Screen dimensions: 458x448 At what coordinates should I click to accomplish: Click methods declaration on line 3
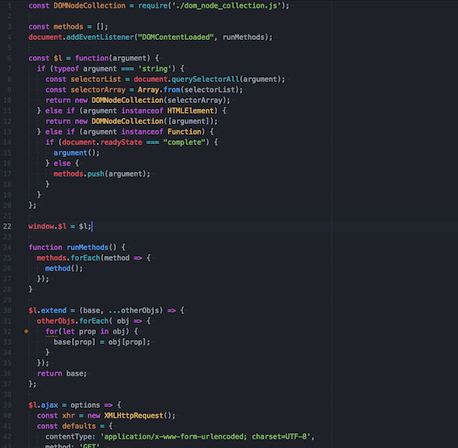[68, 27]
